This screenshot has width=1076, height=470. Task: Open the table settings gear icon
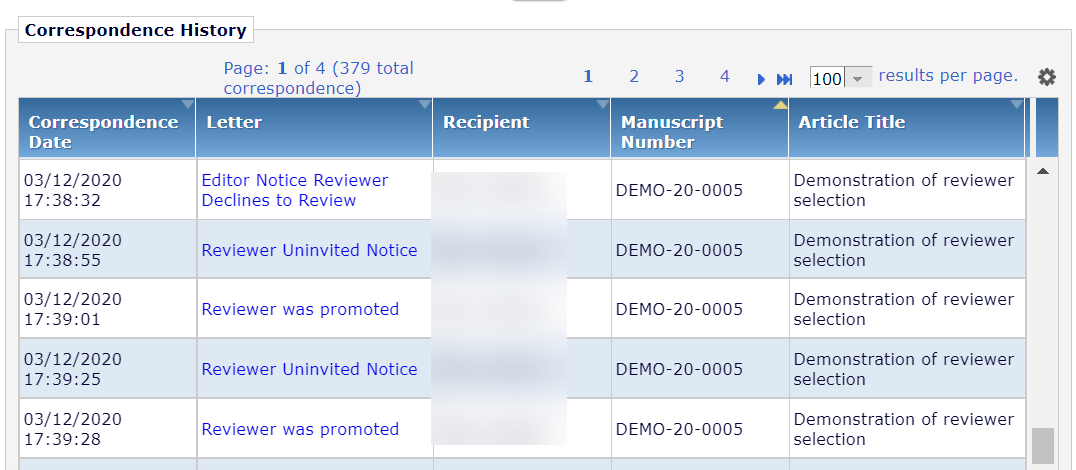coord(1046,77)
